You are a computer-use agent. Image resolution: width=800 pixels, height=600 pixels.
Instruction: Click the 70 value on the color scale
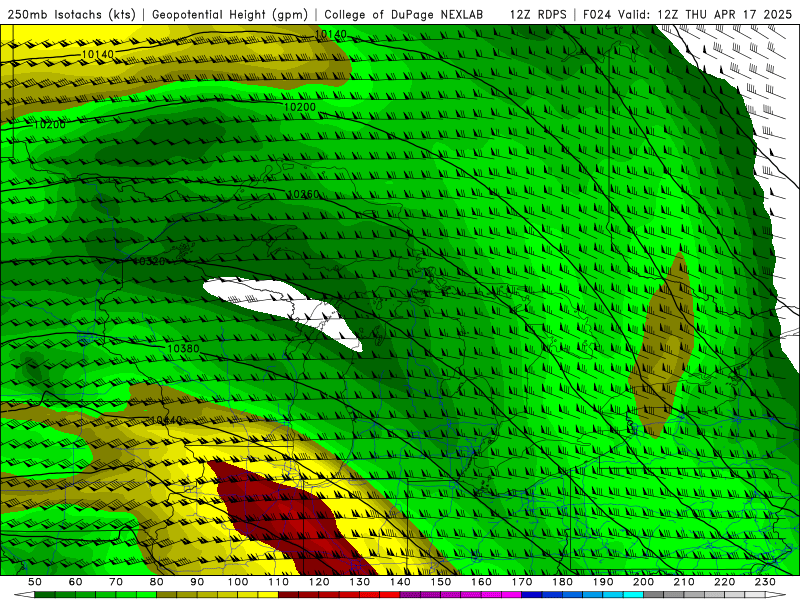coord(116,582)
